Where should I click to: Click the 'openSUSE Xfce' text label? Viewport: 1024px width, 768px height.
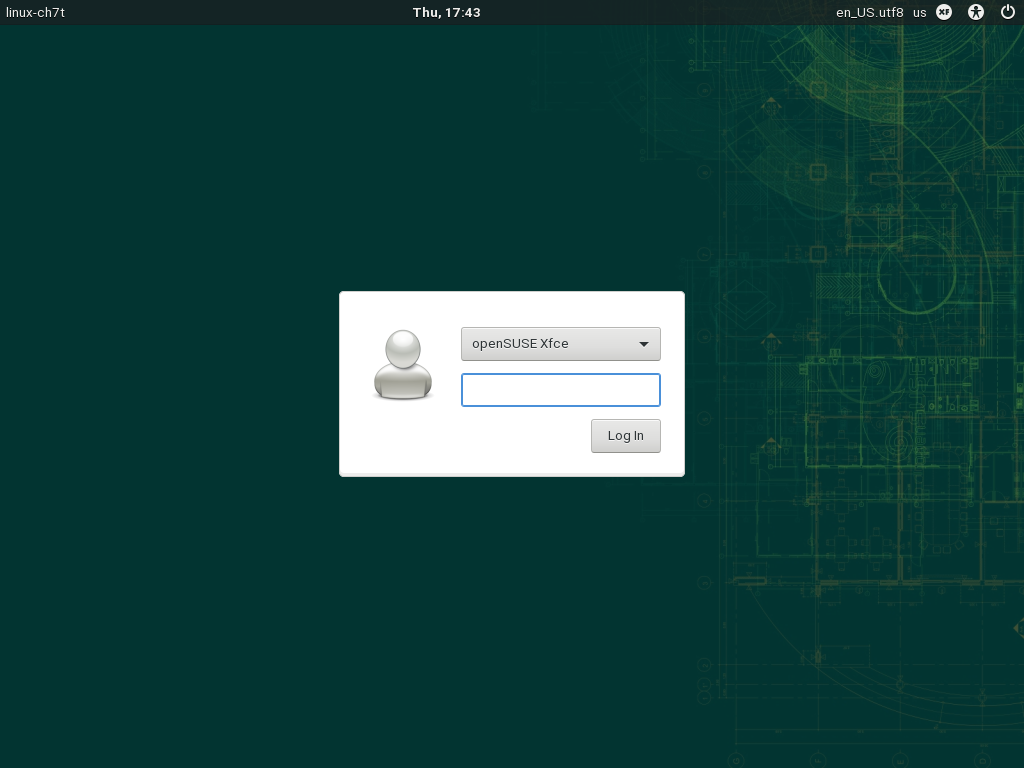click(520, 344)
